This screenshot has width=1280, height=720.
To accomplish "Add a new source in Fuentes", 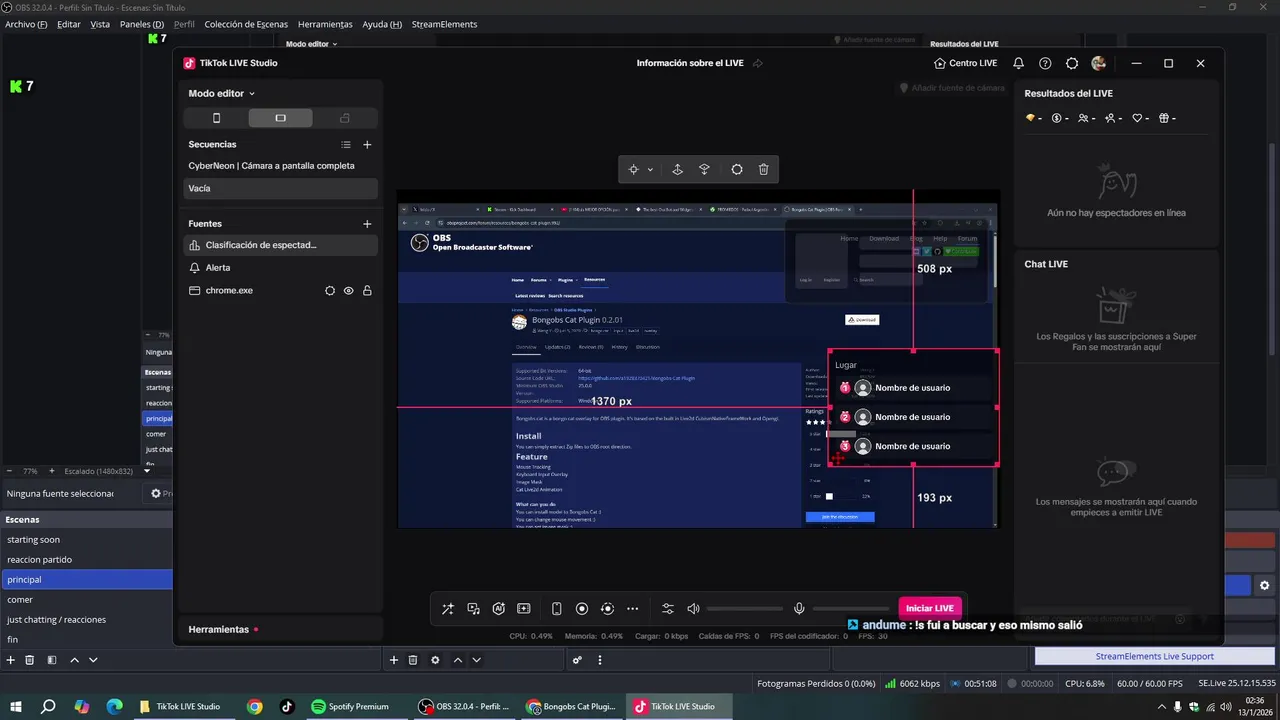I will click(x=367, y=224).
